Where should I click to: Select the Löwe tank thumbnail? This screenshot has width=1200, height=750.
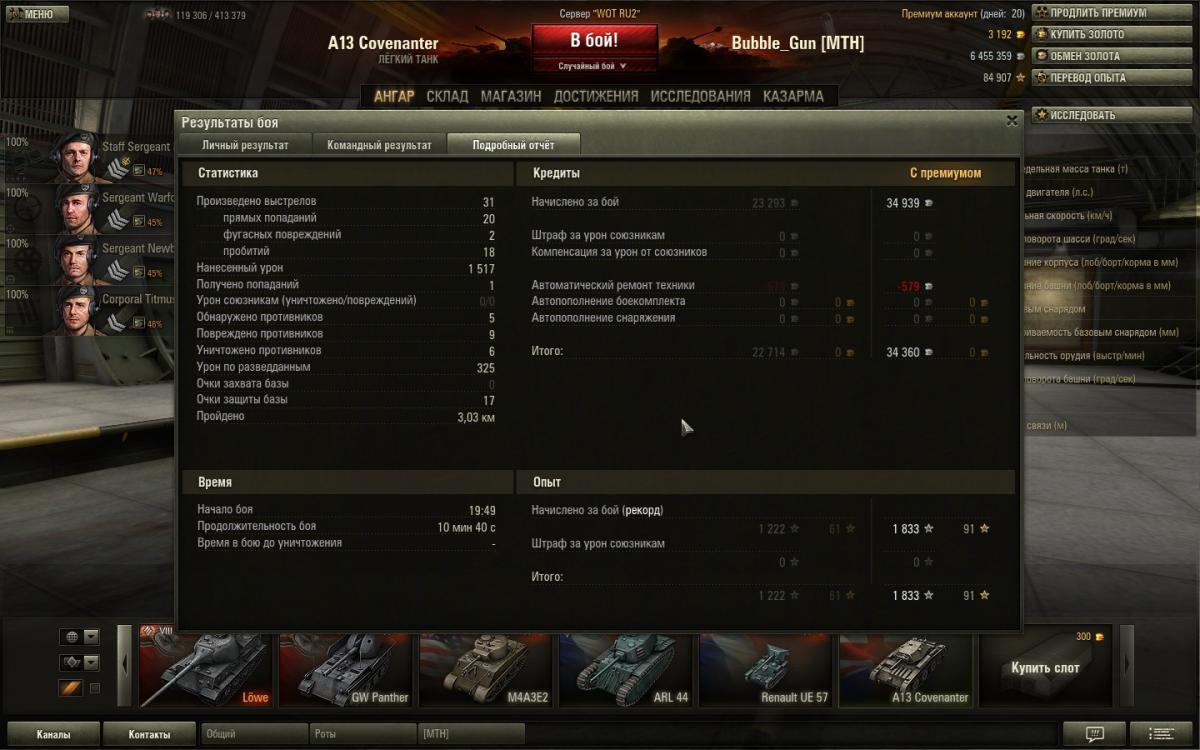click(206, 667)
